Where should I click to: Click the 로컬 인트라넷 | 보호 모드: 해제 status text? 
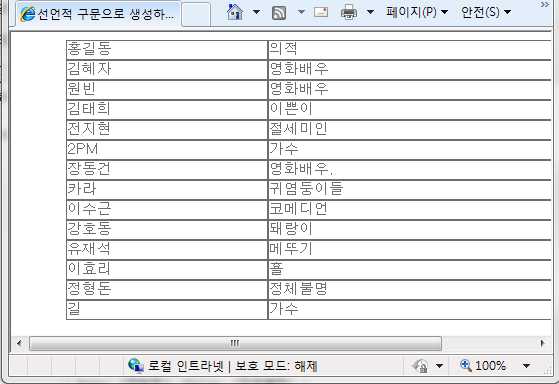click(232, 366)
